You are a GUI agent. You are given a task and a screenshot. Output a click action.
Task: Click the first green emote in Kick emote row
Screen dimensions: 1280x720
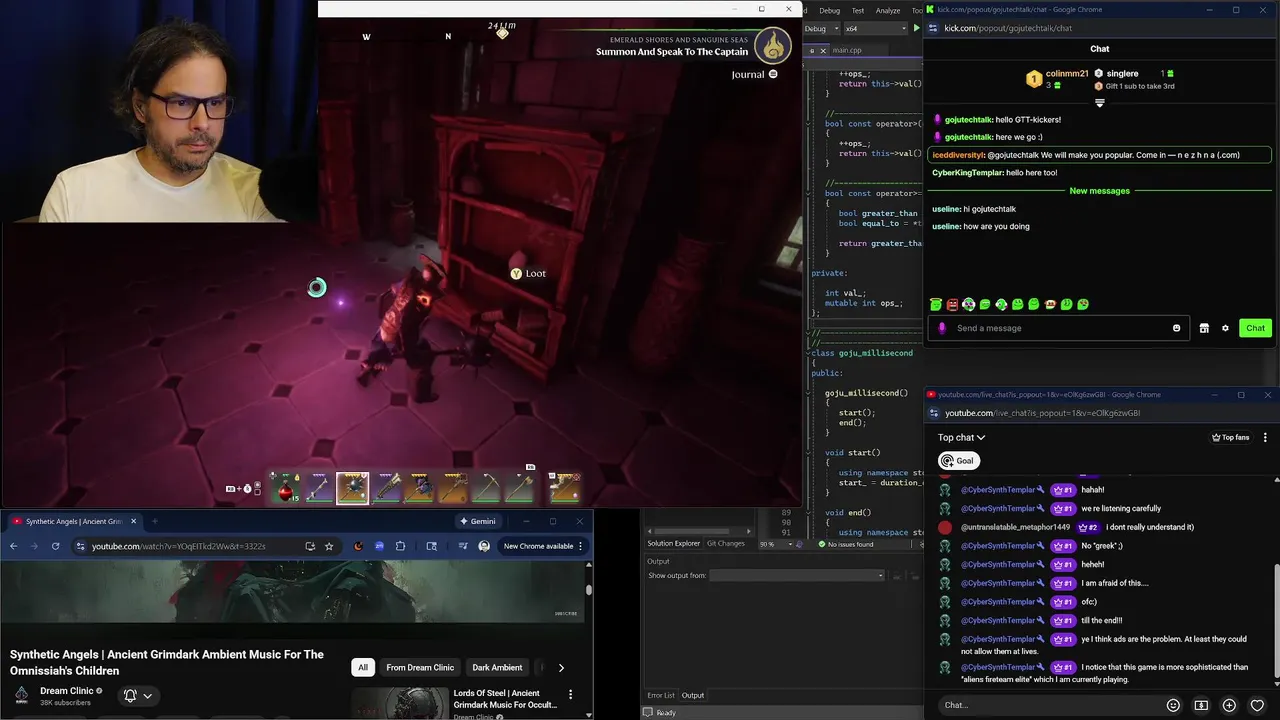tap(936, 304)
